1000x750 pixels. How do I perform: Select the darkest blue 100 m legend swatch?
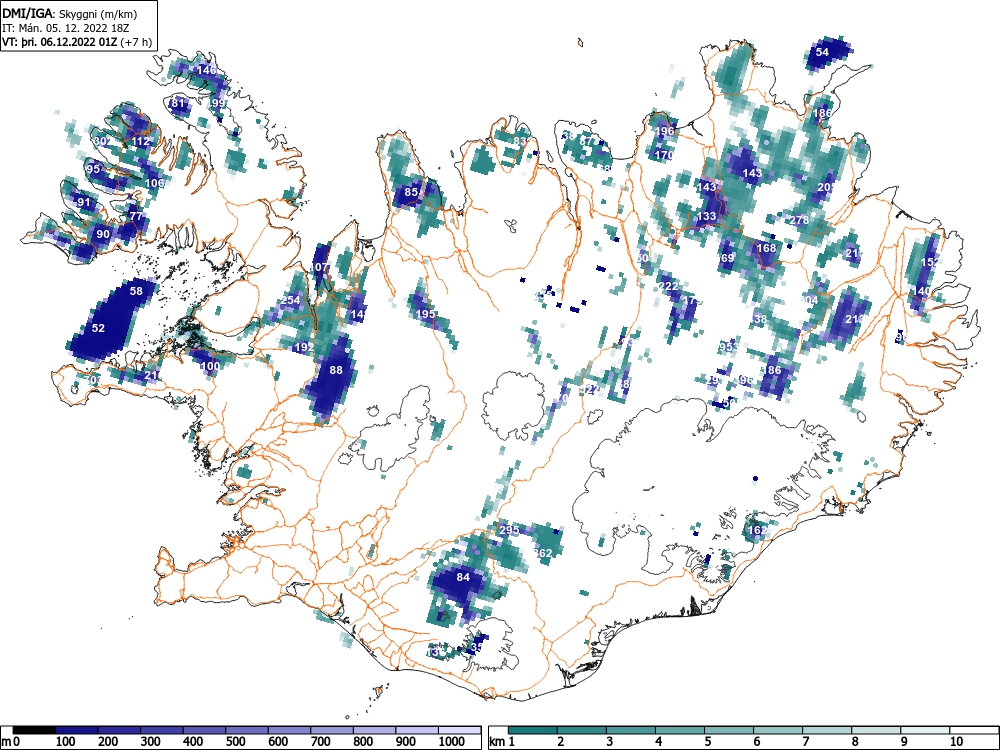pos(77,730)
